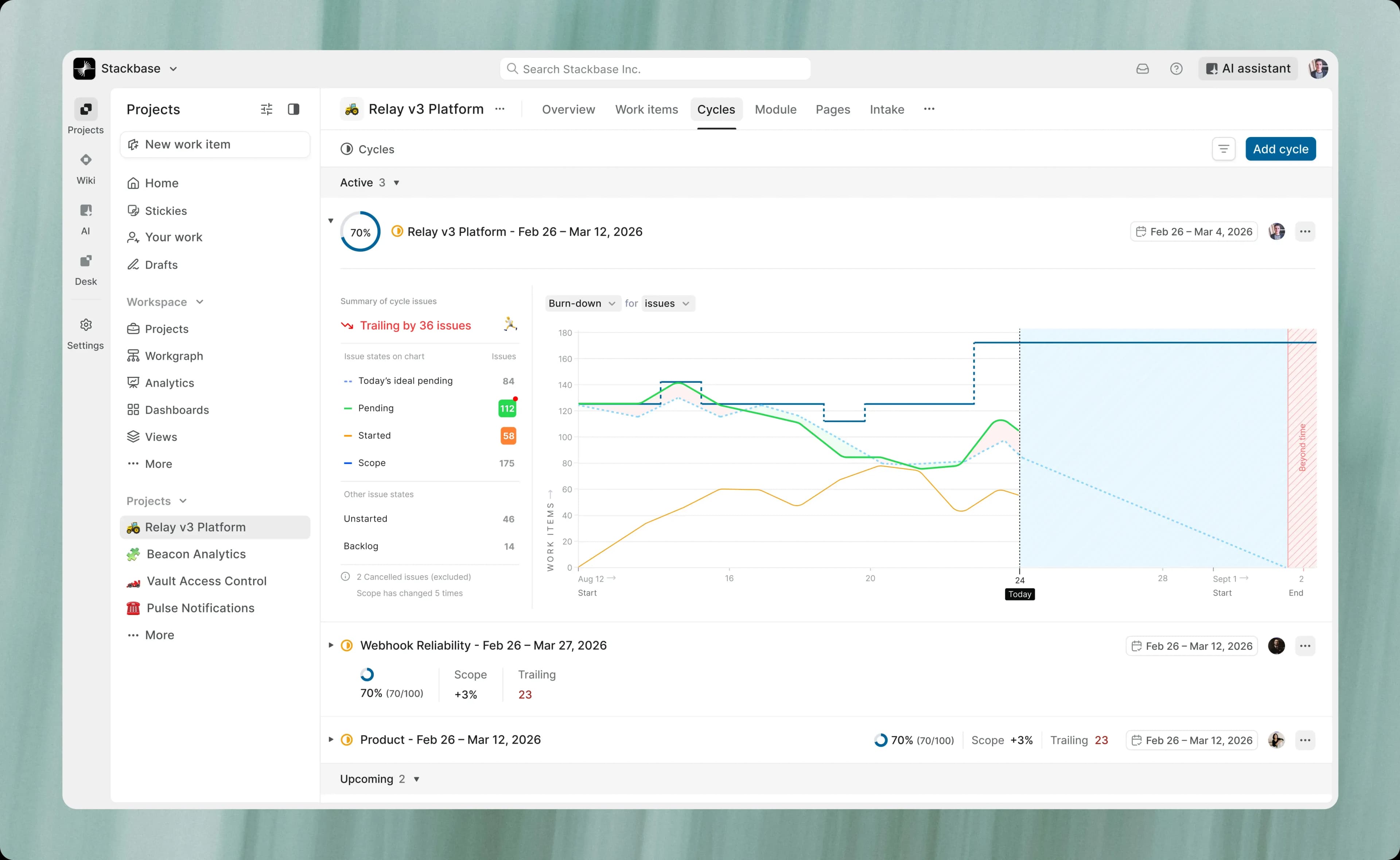Collapse the Projects sidebar section

183,501
